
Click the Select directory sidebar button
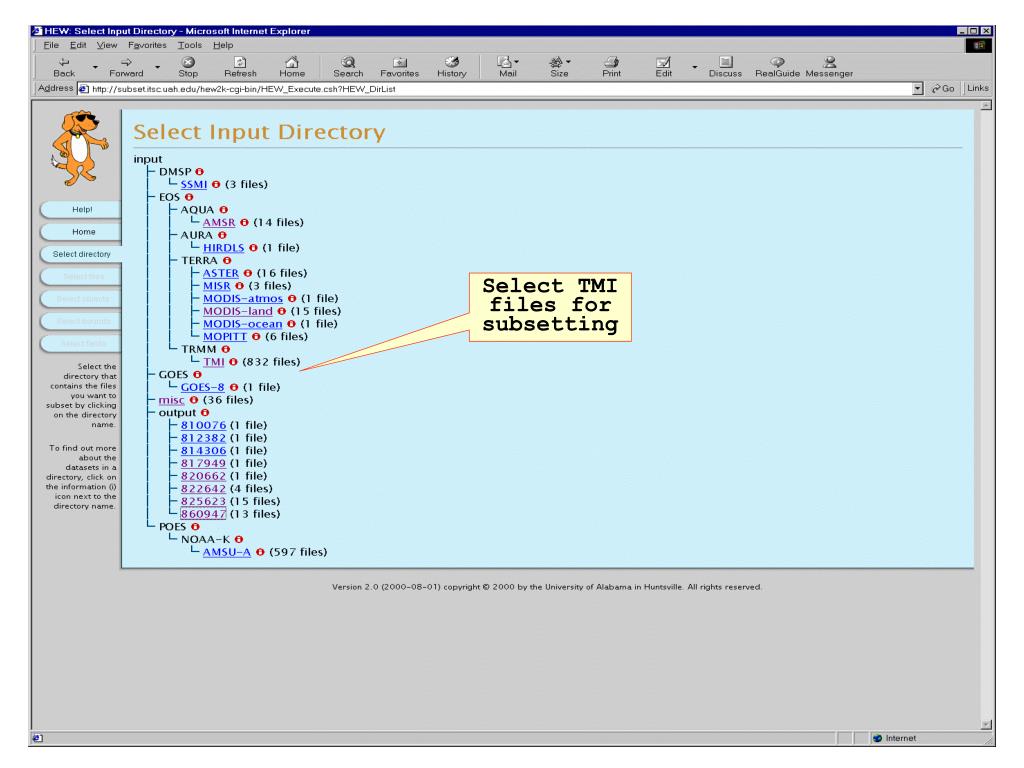pos(81,254)
